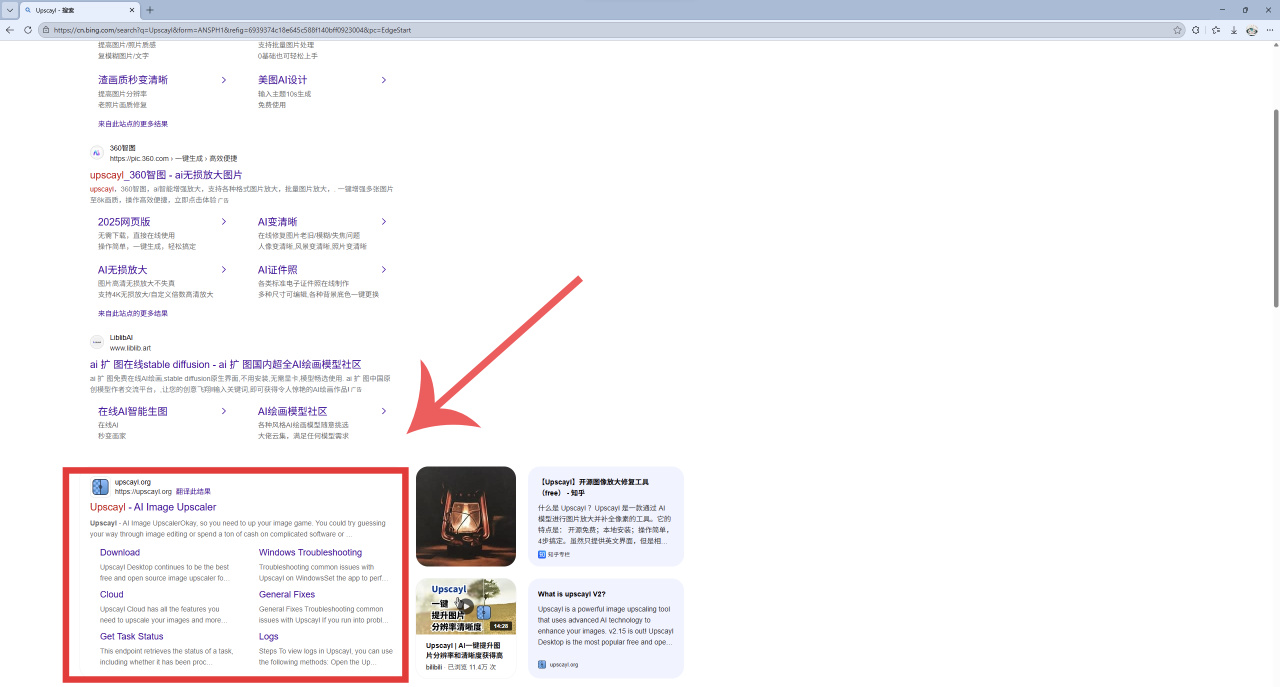This screenshot has width=1280, height=687.
Task: Click the chevron next to AI证件照
Action: [x=383, y=270]
